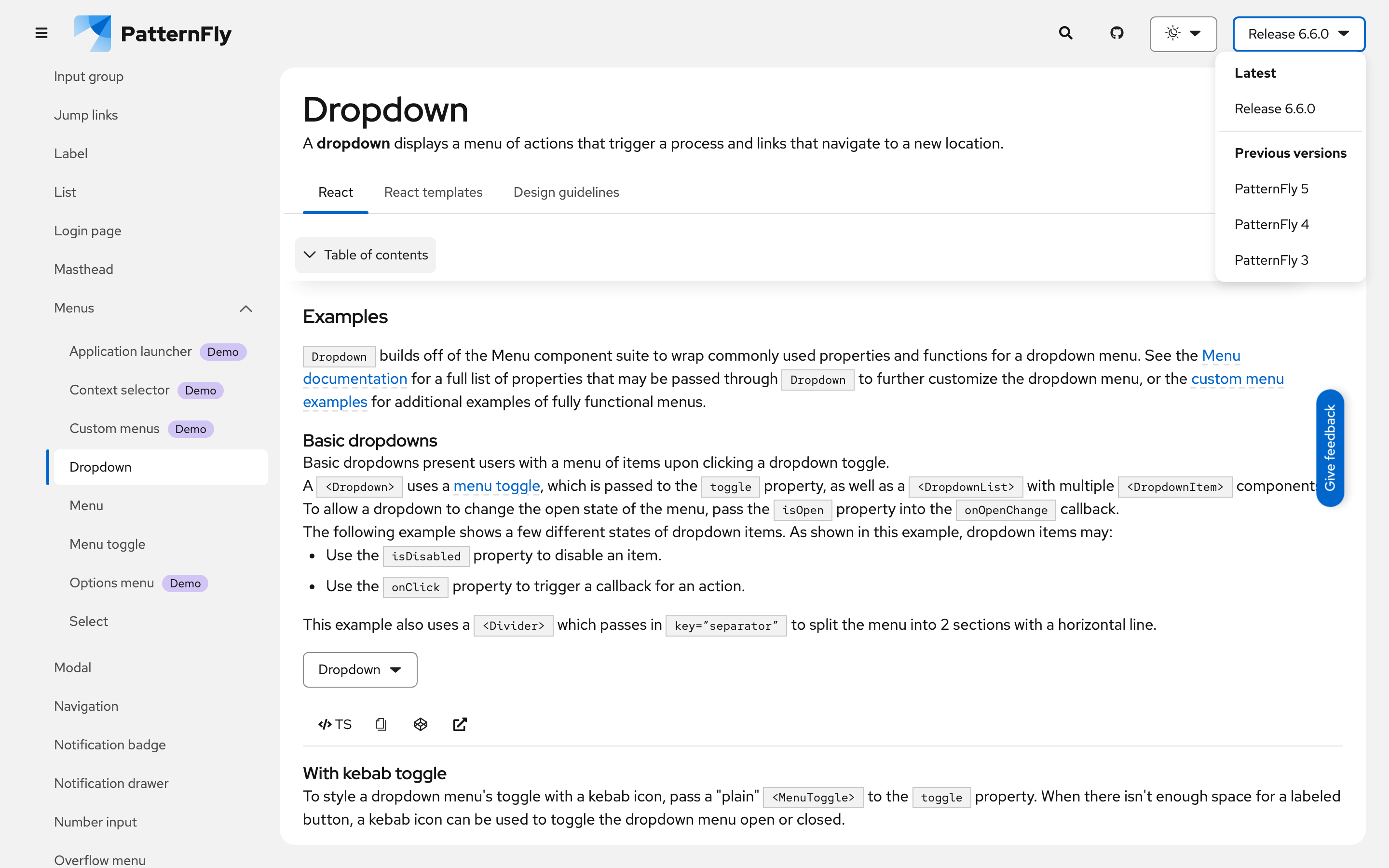Toggle the hamburger sidebar menu

point(41,33)
